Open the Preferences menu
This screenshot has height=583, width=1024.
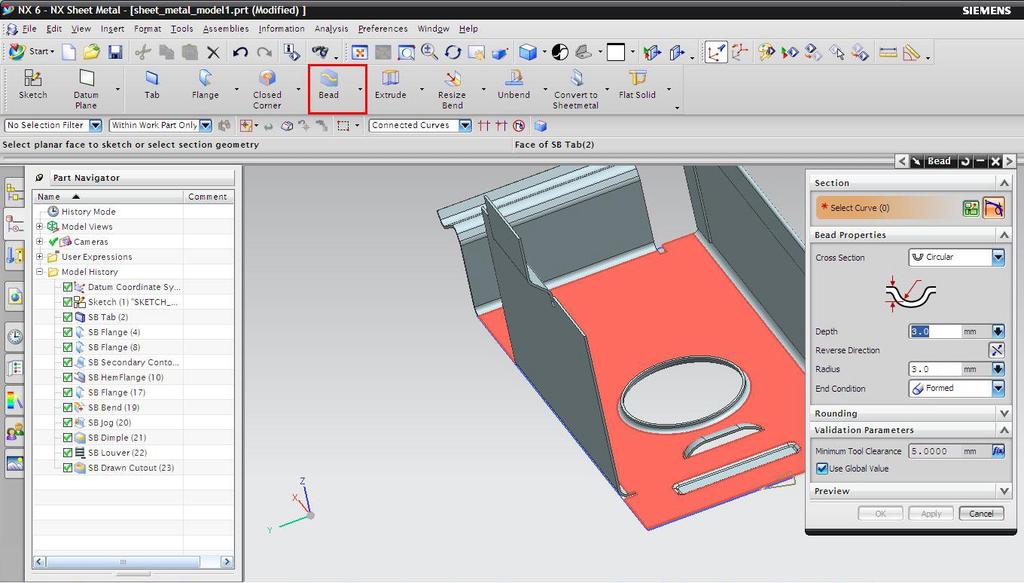(x=383, y=29)
